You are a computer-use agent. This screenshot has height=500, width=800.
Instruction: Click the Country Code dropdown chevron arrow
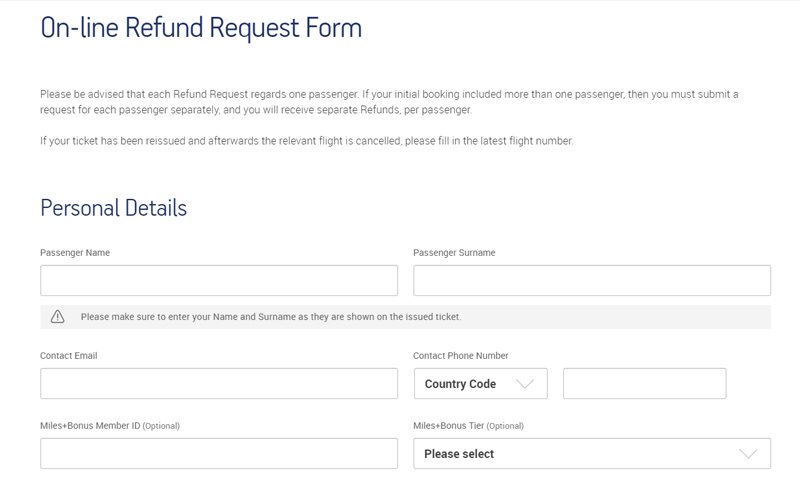point(524,384)
